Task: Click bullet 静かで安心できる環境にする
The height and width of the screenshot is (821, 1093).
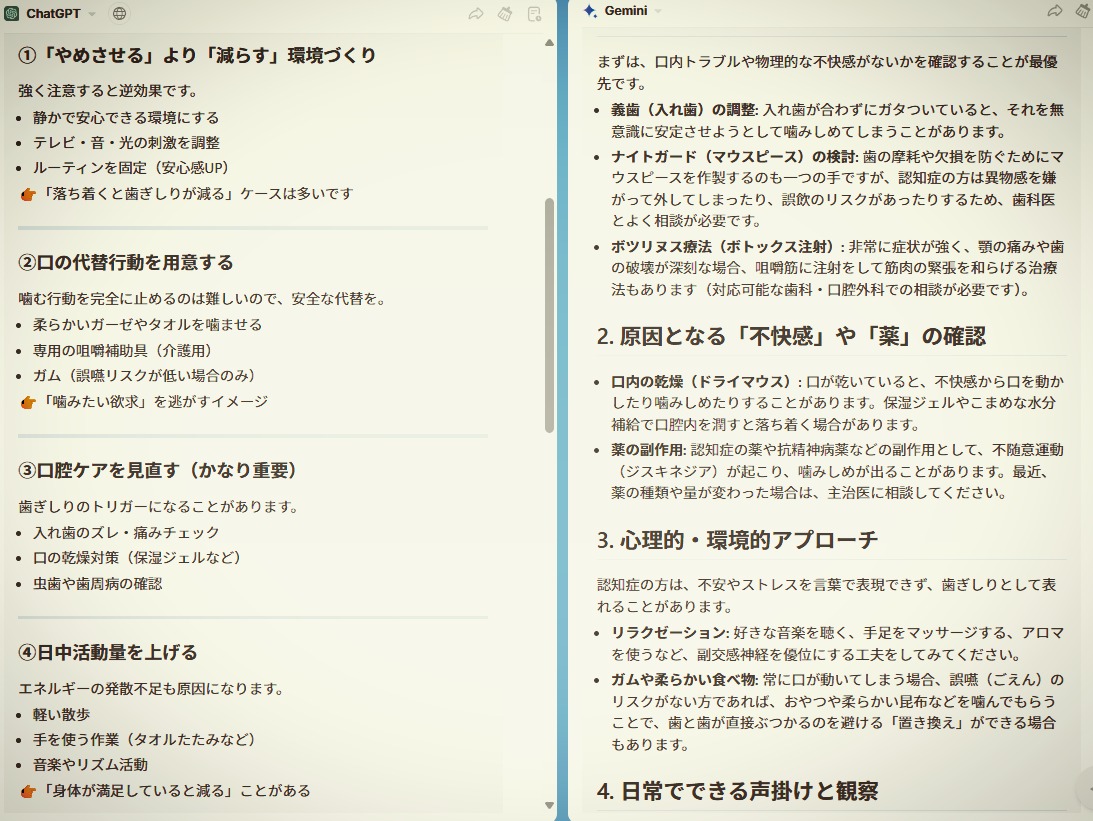Action: pos(126,118)
